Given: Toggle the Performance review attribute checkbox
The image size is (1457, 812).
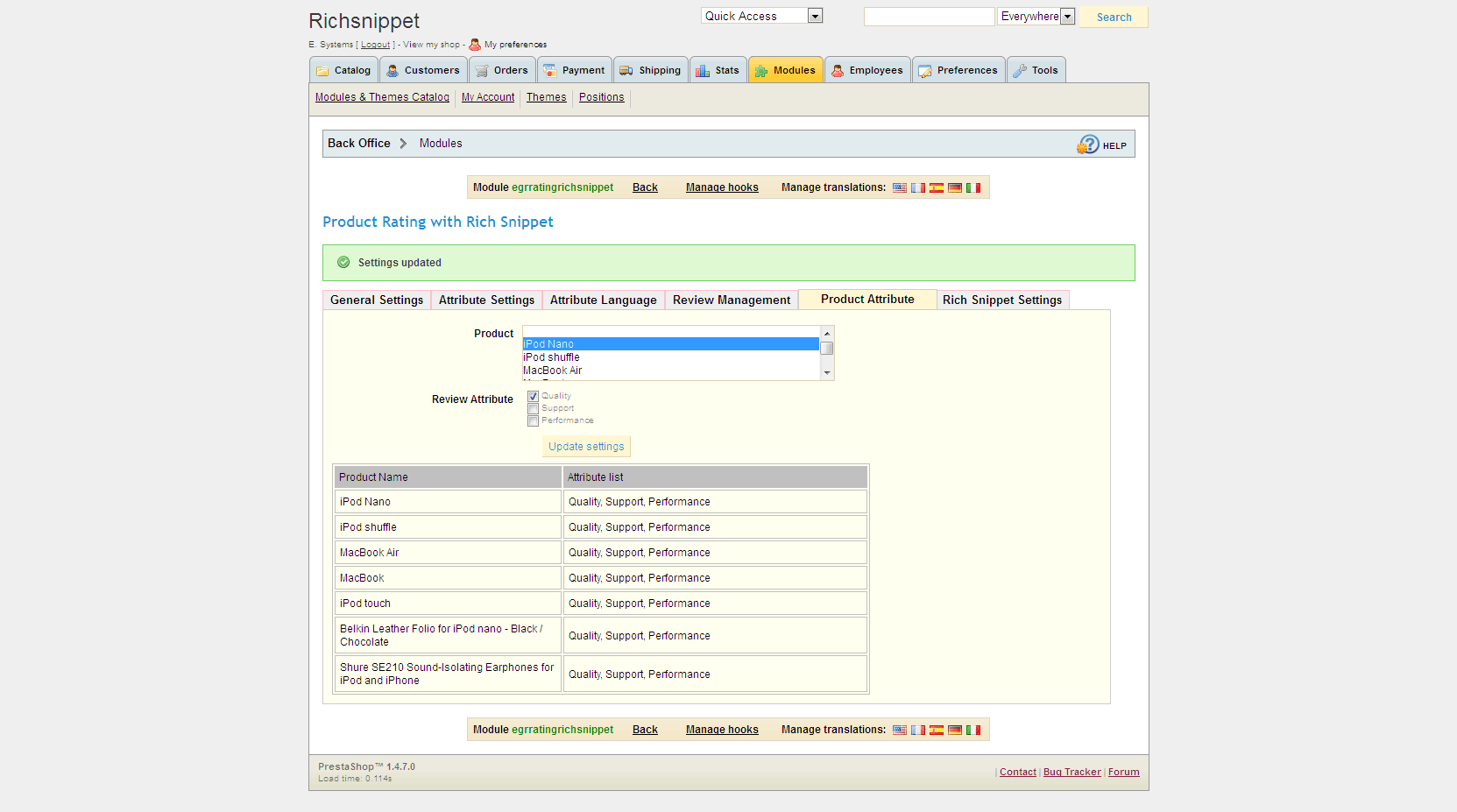Looking at the screenshot, I should click(533, 420).
